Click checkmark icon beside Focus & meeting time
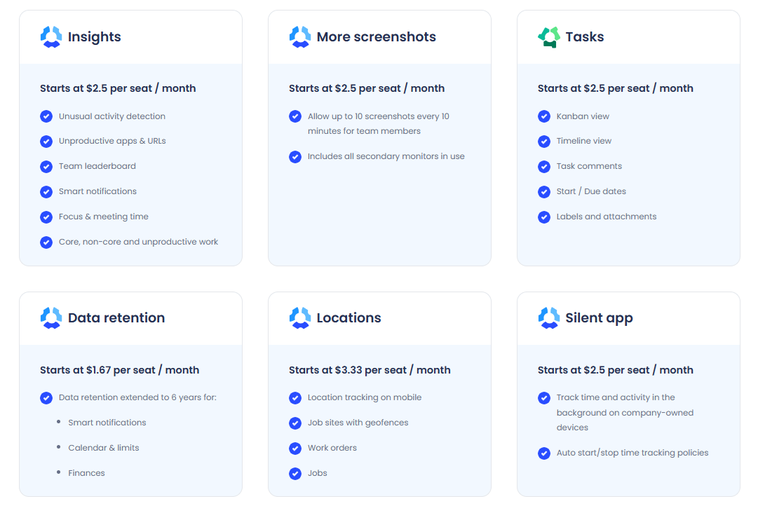 point(46,217)
